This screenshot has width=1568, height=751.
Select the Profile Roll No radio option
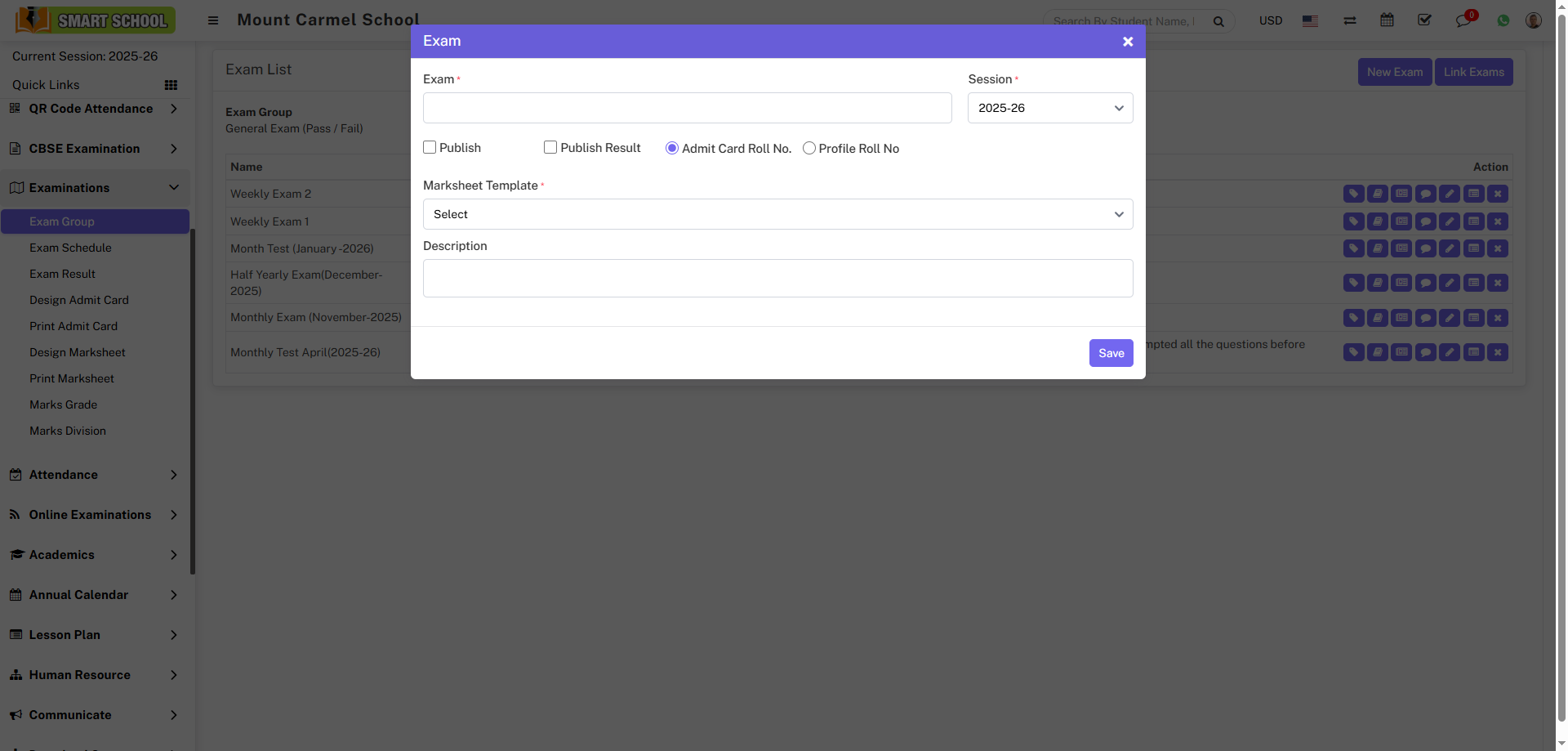tap(809, 148)
